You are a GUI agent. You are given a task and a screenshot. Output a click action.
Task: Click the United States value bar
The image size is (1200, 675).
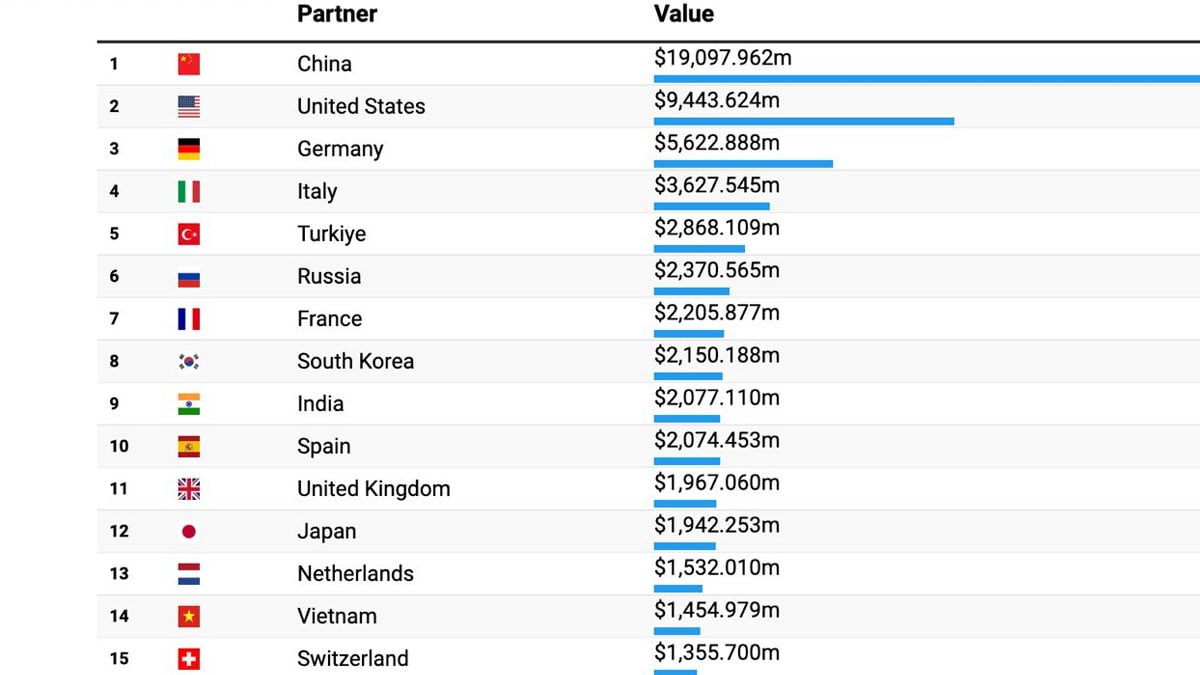804,121
